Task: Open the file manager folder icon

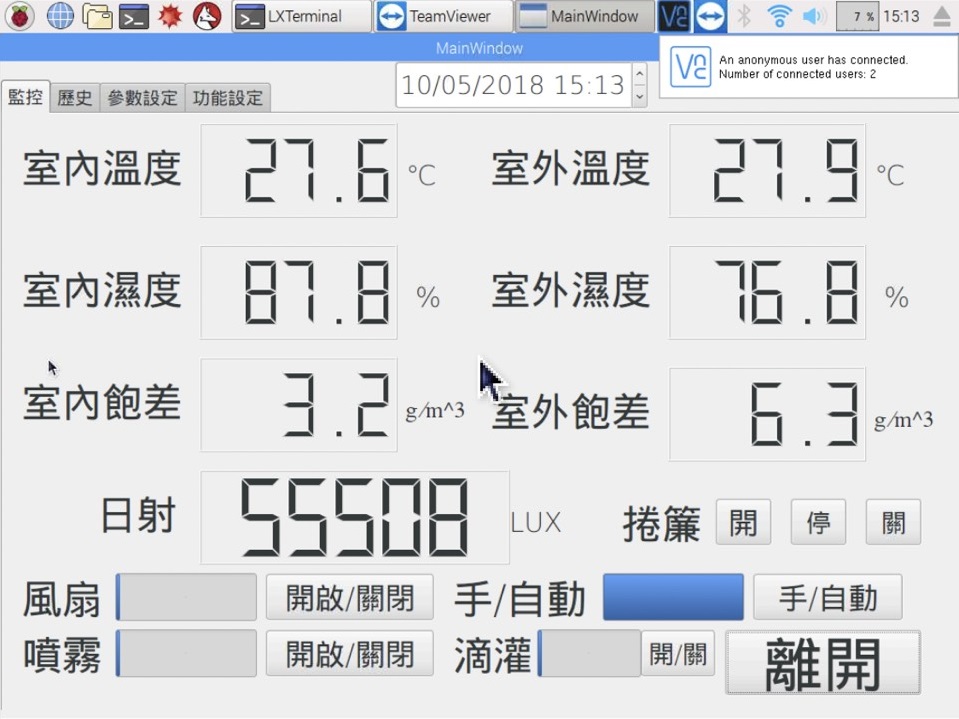Action: pyautogui.click(x=97, y=16)
